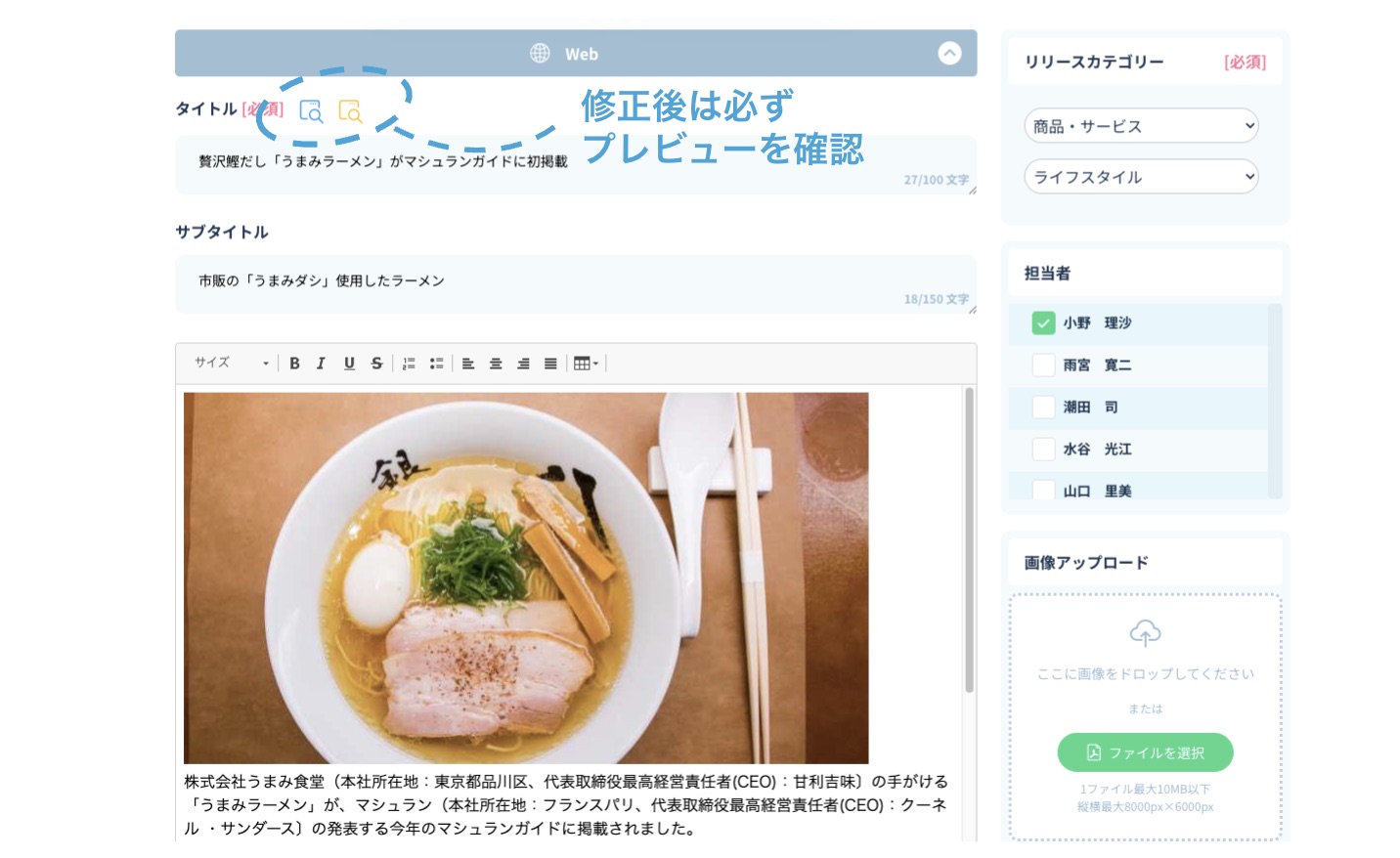
Task: Check the 水谷 光江 checkbox
Action: pos(1043,450)
